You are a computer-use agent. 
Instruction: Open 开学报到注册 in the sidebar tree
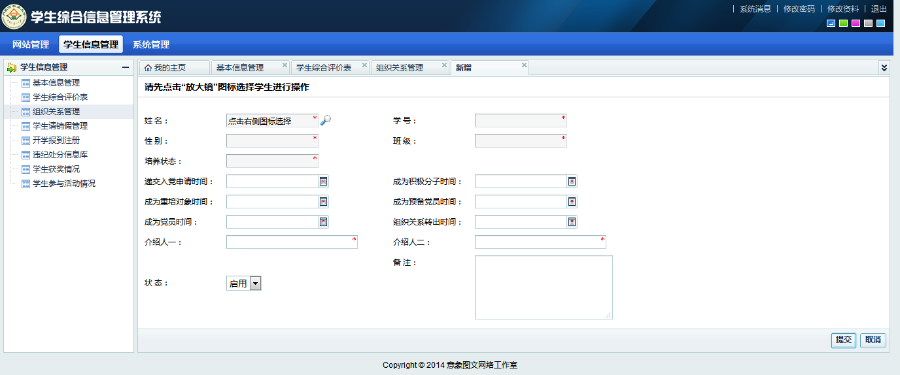(56, 140)
